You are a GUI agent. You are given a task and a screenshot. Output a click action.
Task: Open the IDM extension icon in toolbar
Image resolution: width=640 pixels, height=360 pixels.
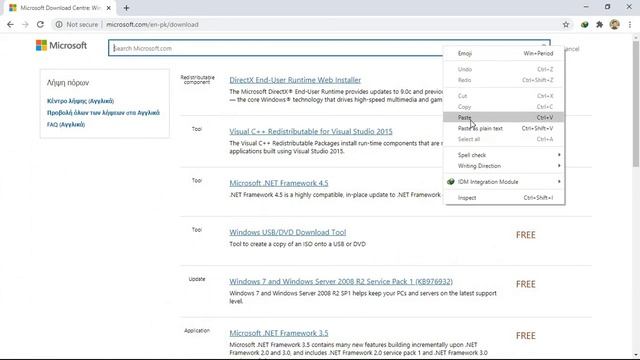coord(584,24)
